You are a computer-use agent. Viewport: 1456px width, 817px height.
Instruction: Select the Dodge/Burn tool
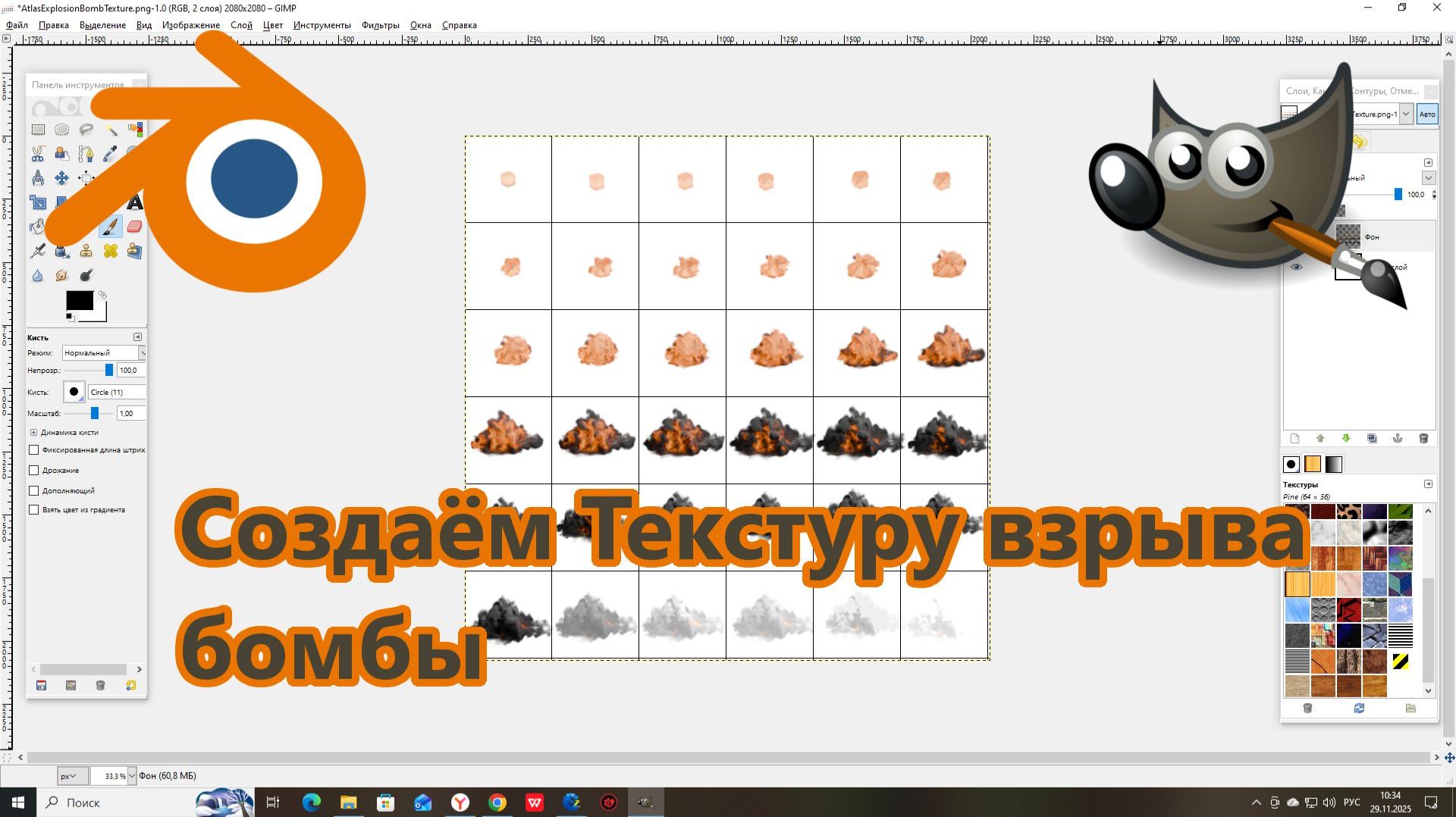pos(86,275)
